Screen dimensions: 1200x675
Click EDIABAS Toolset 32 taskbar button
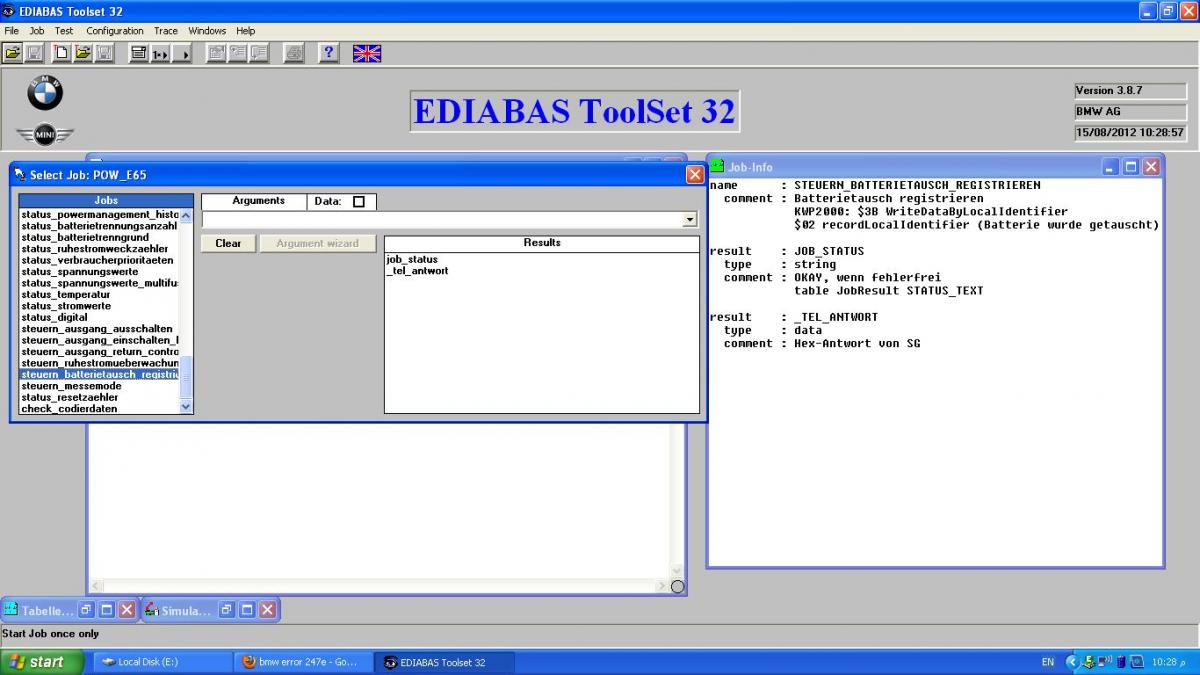click(x=445, y=662)
